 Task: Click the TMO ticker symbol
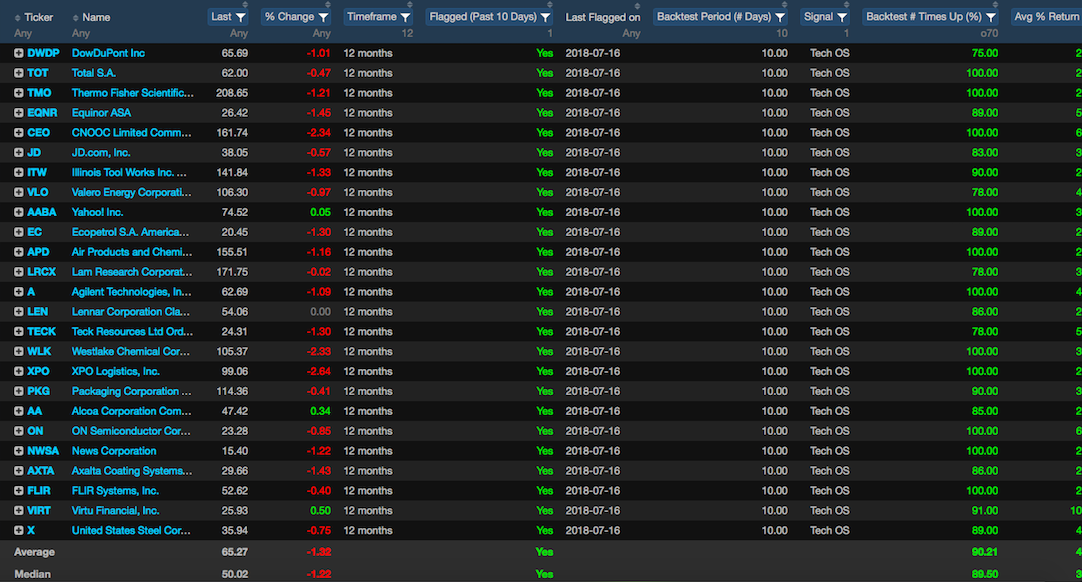pyautogui.click(x=39, y=93)
